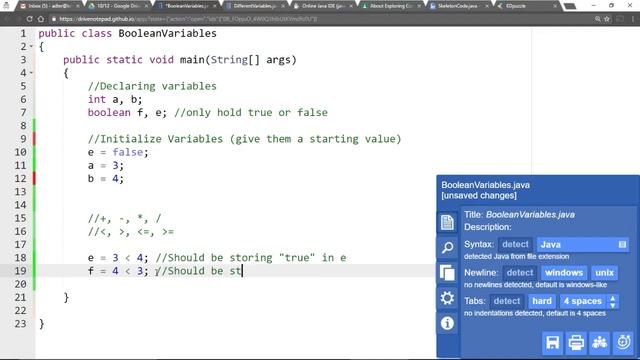The height and width of the screenshot is (360, 640).
Task: Collapse code fold at line 2
Action: [31, 47]
